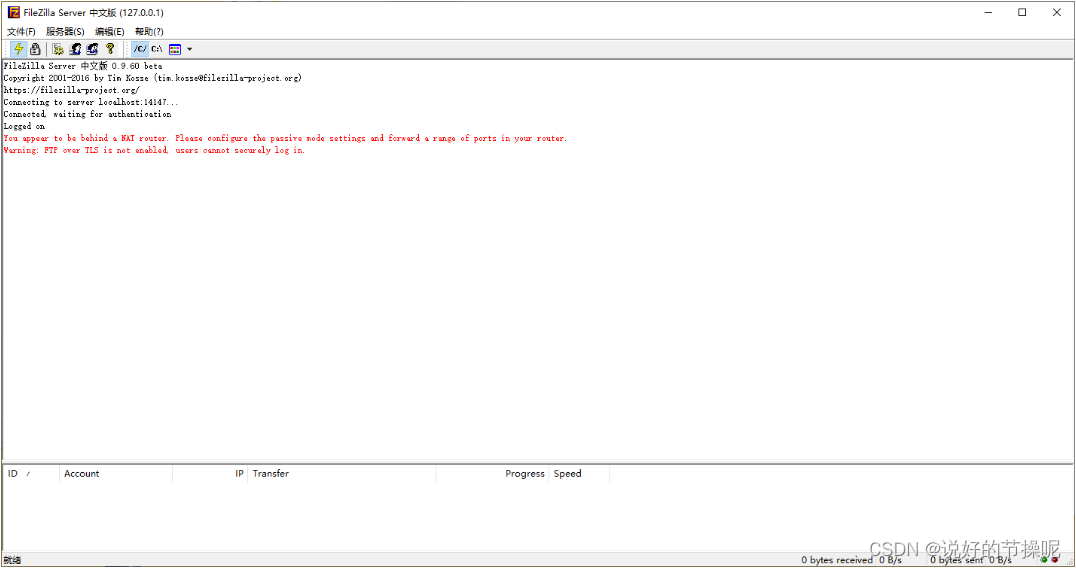Click the Copyright 2001-2016 Tim Kosse line
The image size is (1076, 568).
(152, 78)
